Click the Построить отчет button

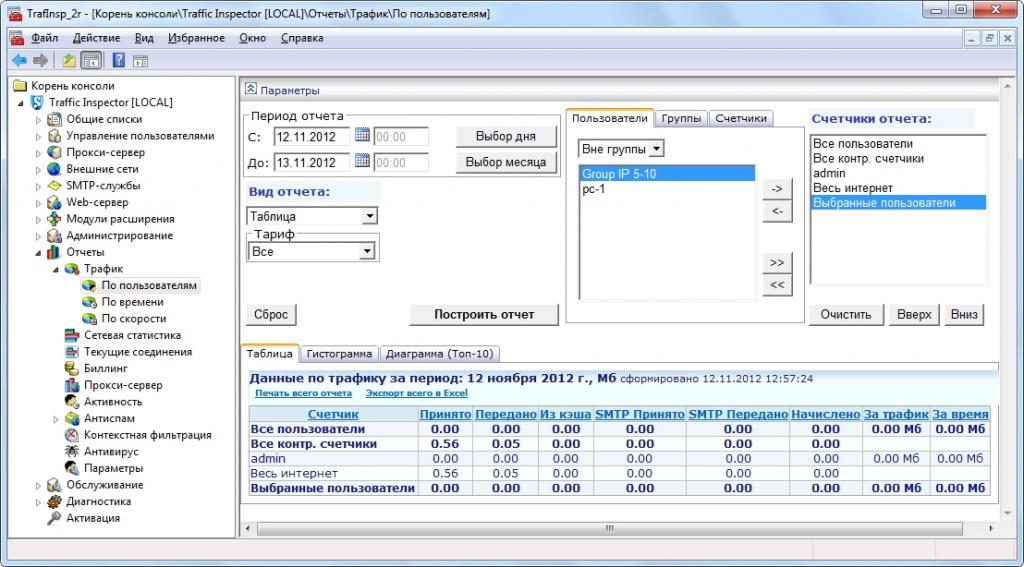pyautogui.click(x=484, y=314)
